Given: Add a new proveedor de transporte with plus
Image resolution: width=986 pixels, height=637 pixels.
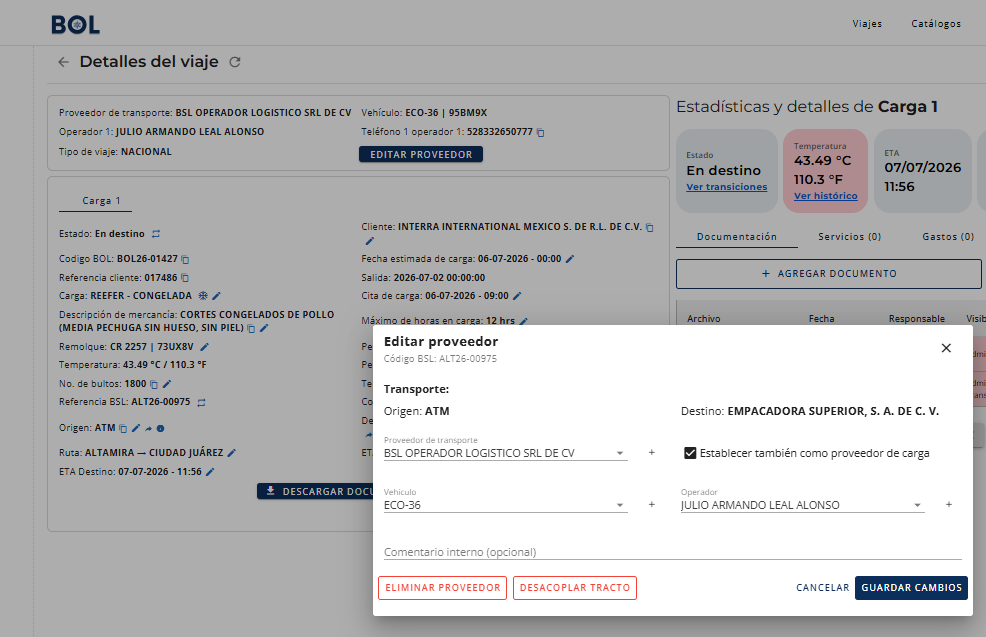Looking at the screenshot, I should pyautogui.click(x=651, y=453).
